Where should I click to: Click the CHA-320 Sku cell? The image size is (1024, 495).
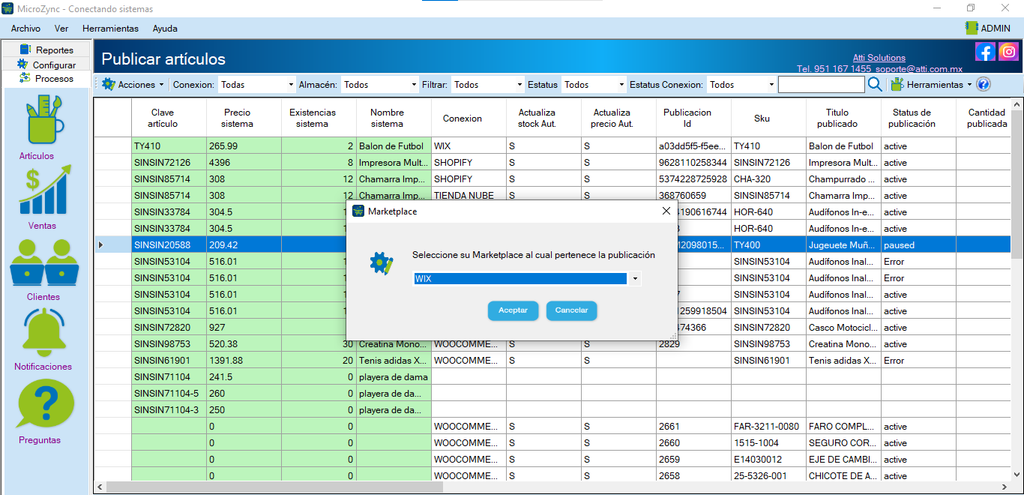[x=769, y=179]
